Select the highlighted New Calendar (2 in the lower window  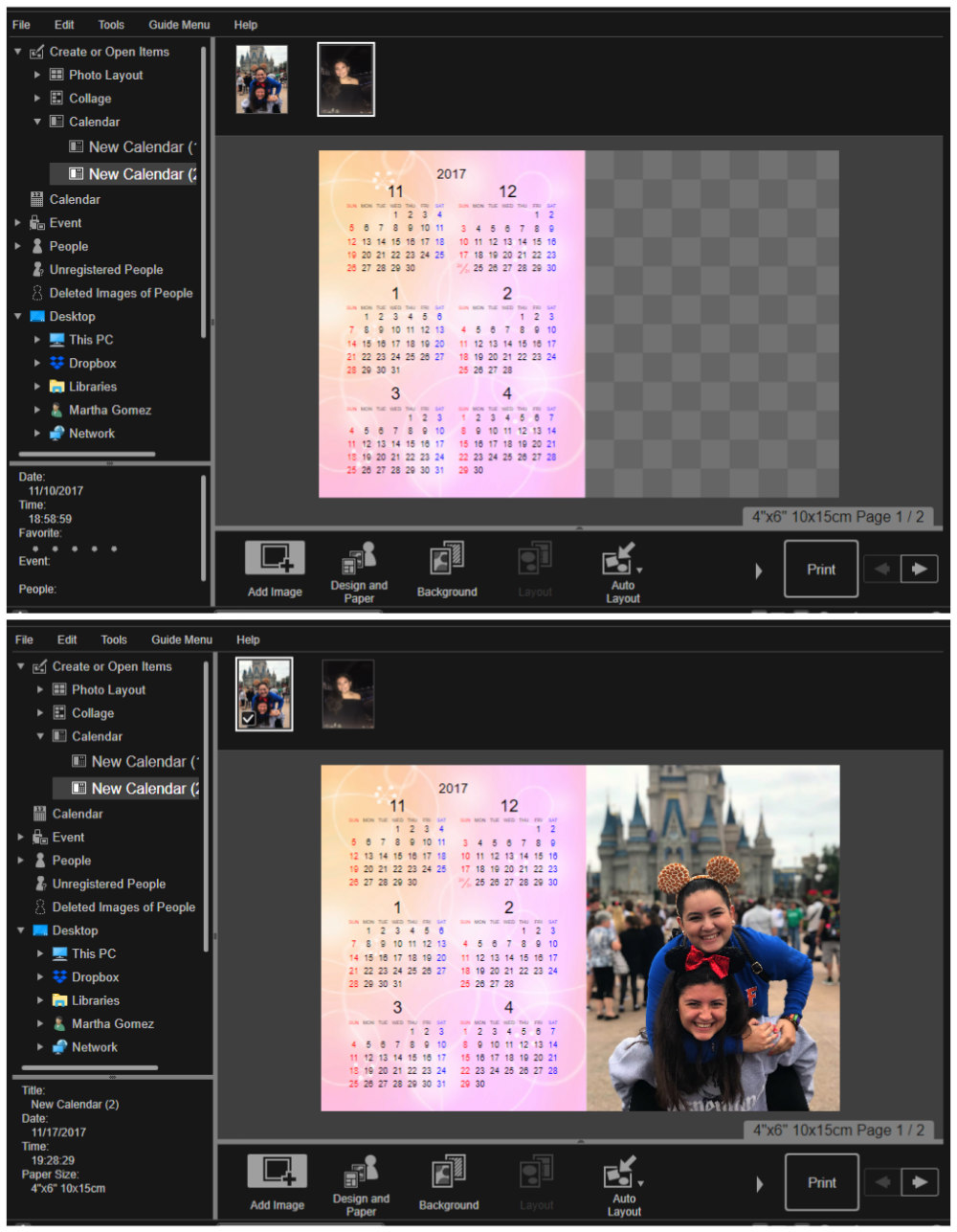click(x=126, y=789)
